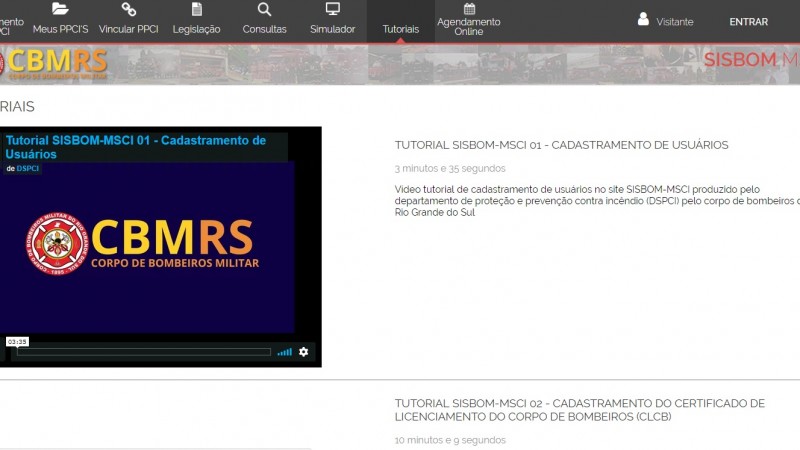This screenshot has height=450, width=800.
Task: Open the Simulador monitor icon
Action: [x=333, y=9]
